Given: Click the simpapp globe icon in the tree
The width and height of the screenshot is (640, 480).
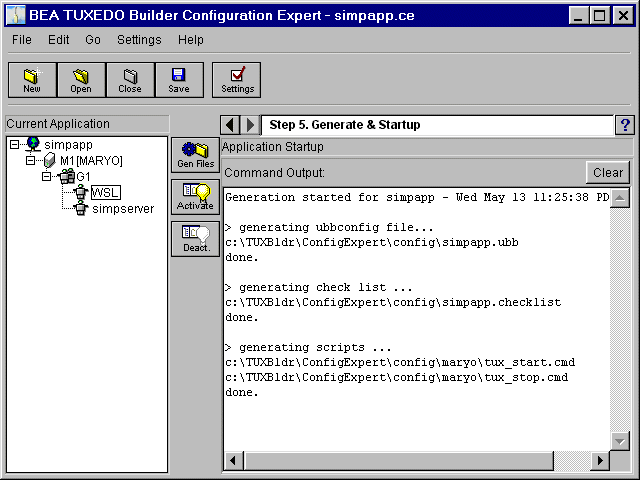Looking at the screenshot, I should click(33, 144).
